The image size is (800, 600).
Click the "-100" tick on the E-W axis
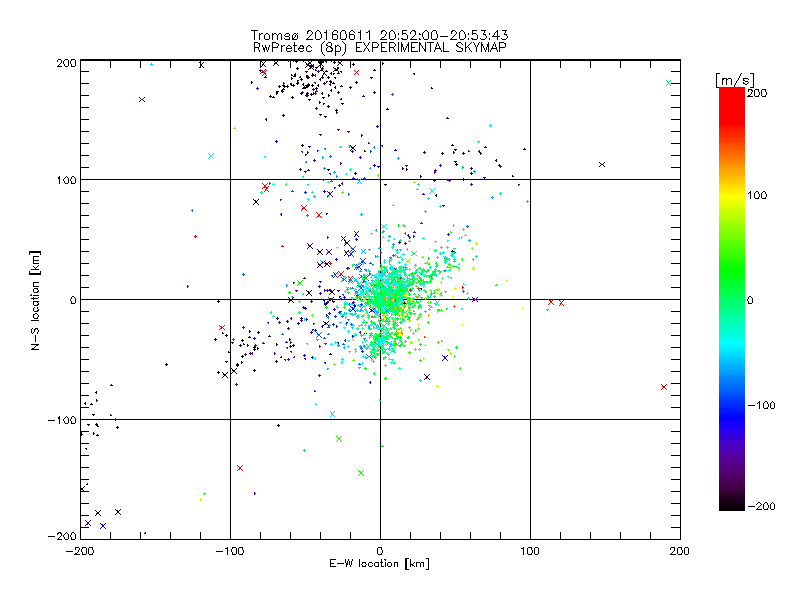pyautogui.click(x=230, y=551)
